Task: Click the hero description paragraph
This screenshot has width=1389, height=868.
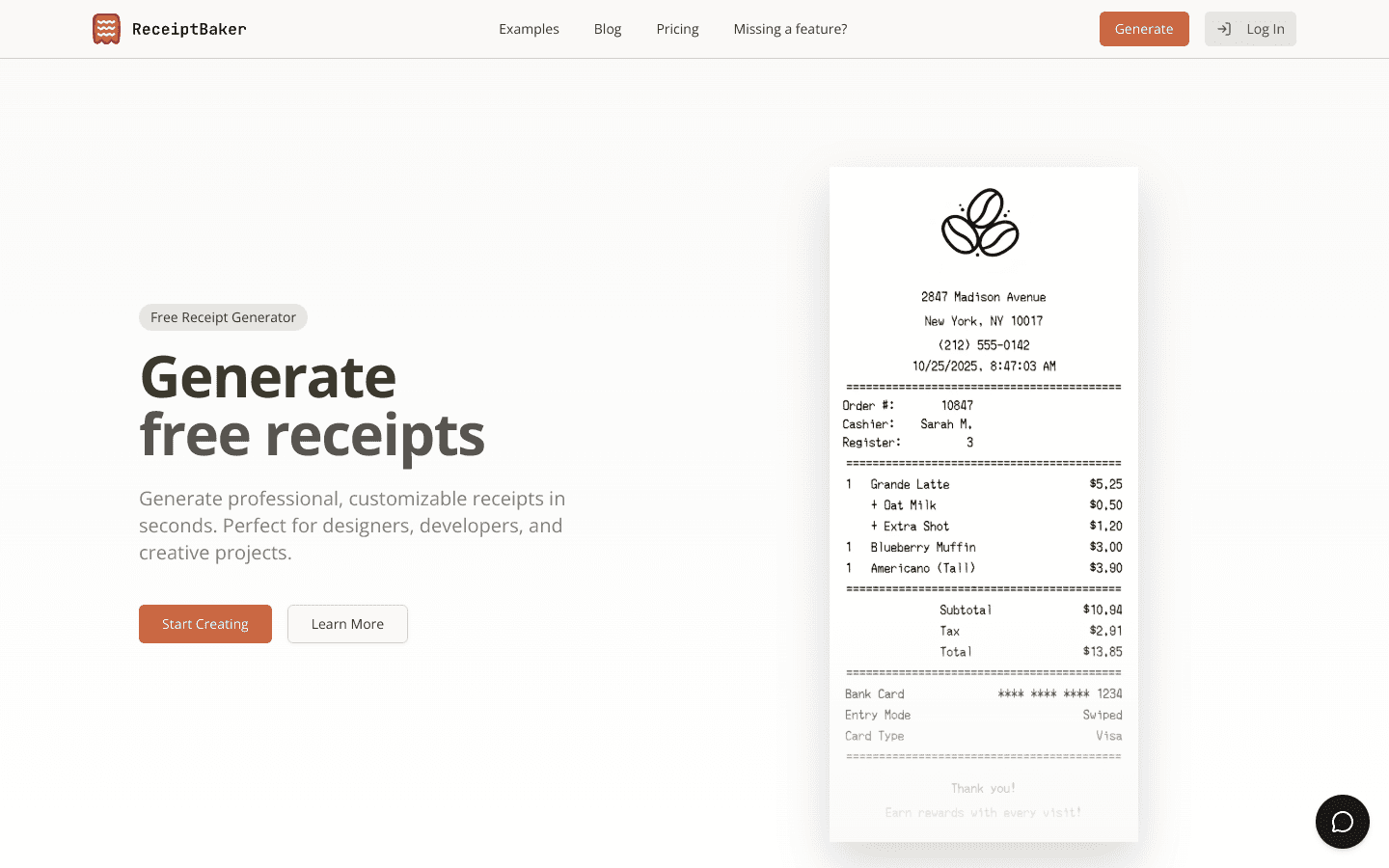Action: click(x=352, y=526)
